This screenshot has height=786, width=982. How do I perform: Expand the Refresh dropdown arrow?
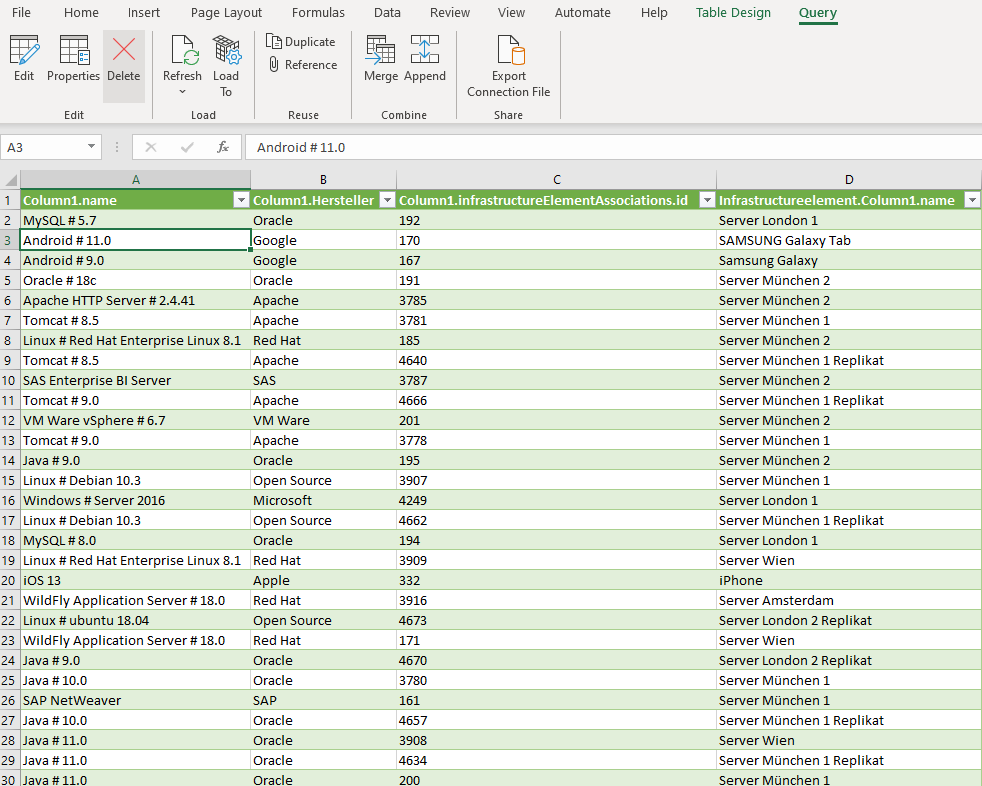point(182,92)
